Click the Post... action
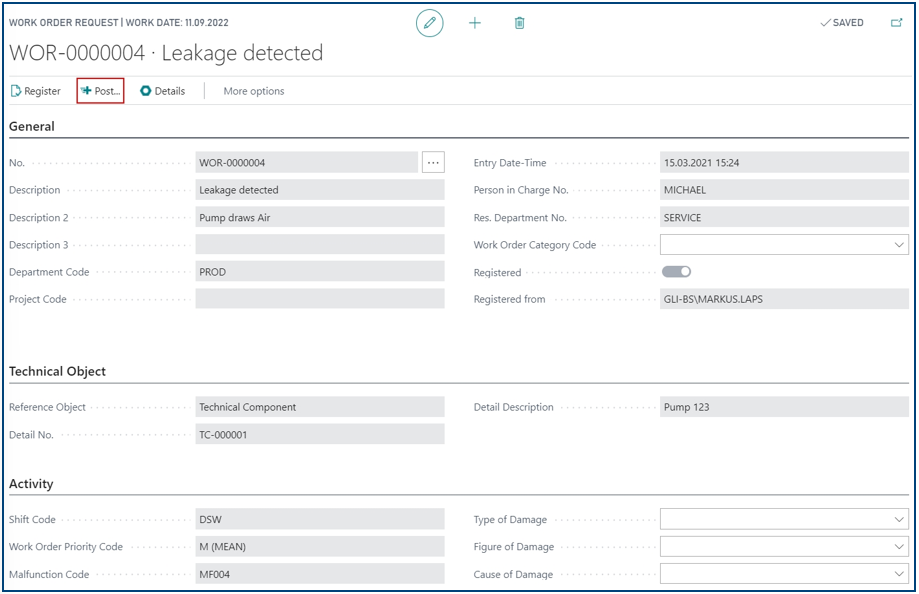The width and height of the screenshot is (919, 594). click(x=100, y=91)
